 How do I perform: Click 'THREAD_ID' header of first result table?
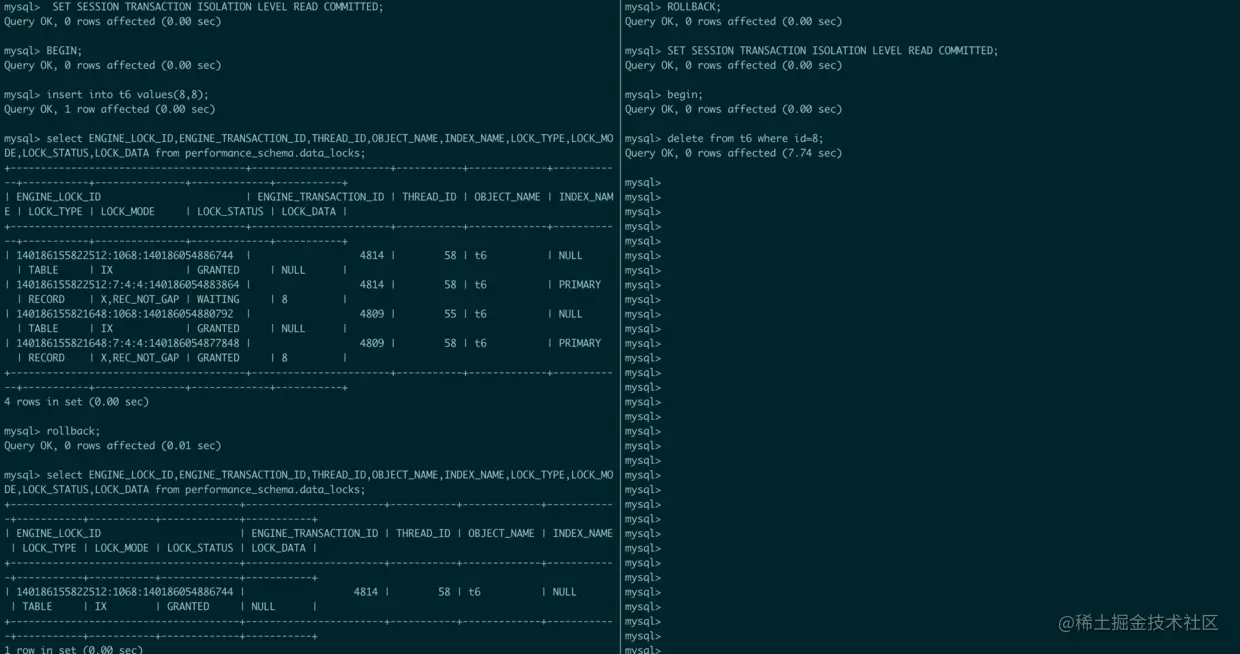pos(429,197)
